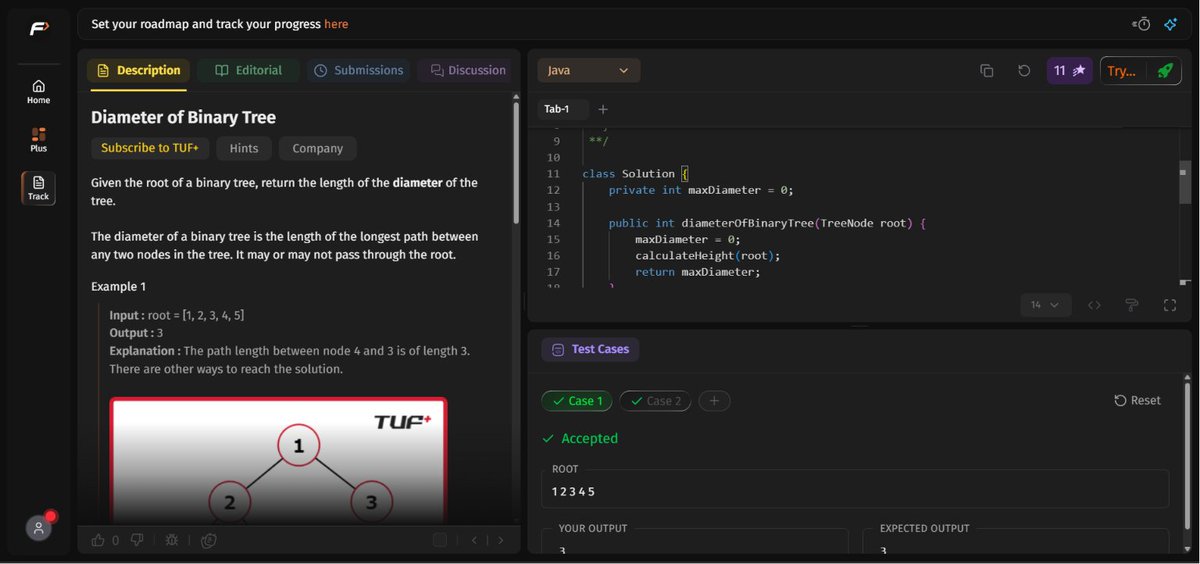Click the Reset test cases button
The image size is (1200, 564).
[1138, 401]
